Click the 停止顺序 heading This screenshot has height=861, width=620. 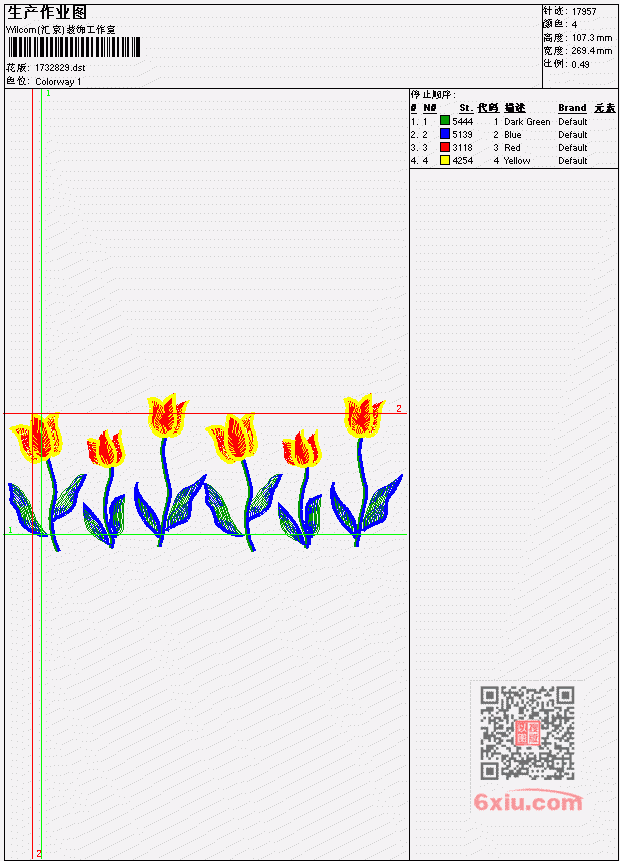433,94
